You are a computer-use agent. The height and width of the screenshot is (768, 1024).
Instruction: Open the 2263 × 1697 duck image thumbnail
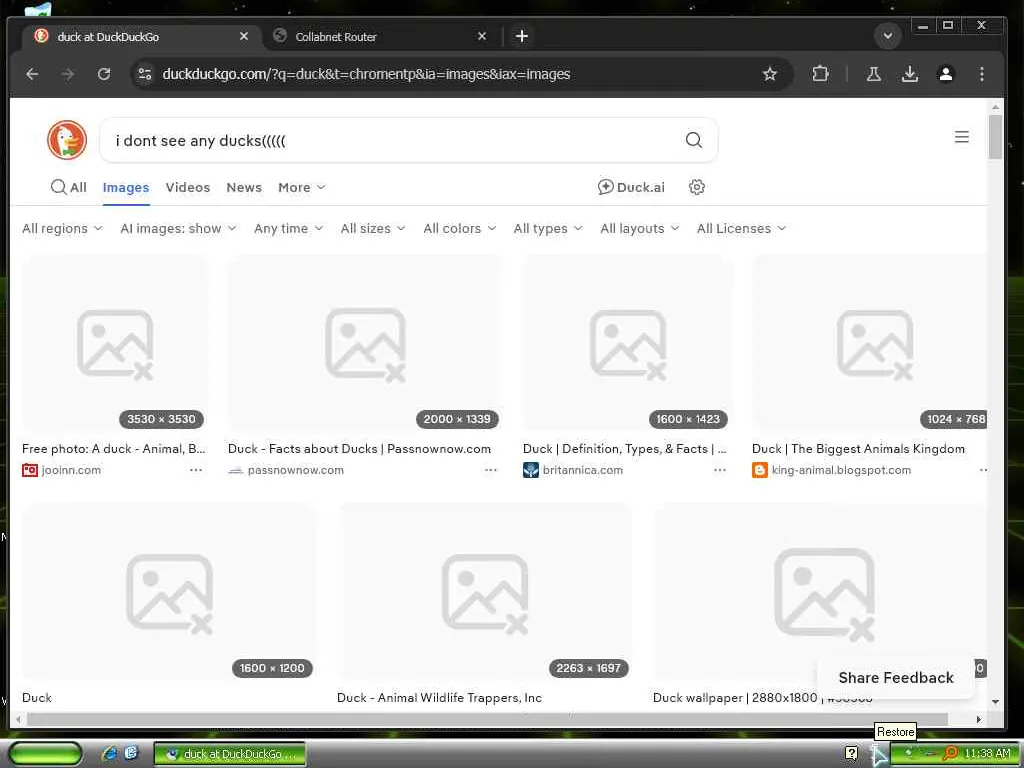[485, 592]
